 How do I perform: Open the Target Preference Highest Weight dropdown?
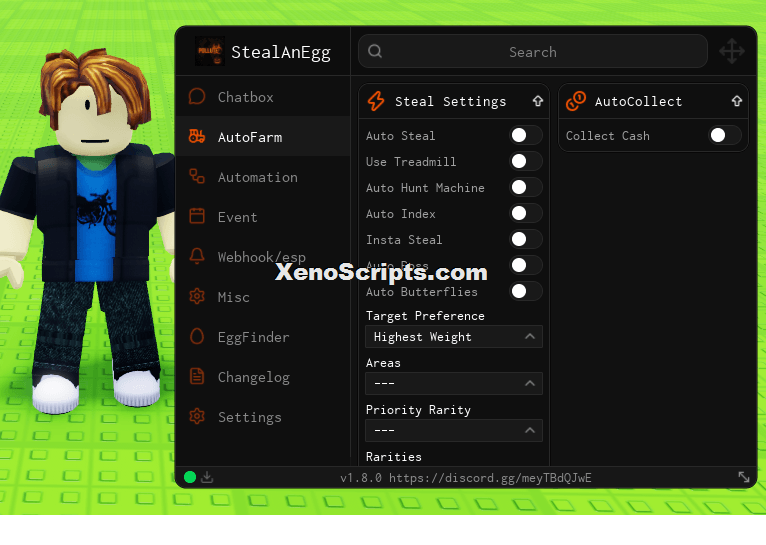[x=454, y=337]
